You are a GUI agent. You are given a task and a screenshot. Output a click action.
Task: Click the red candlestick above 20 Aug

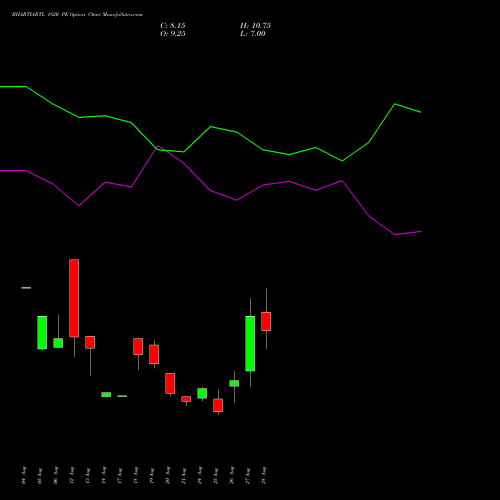coord(170,383)
